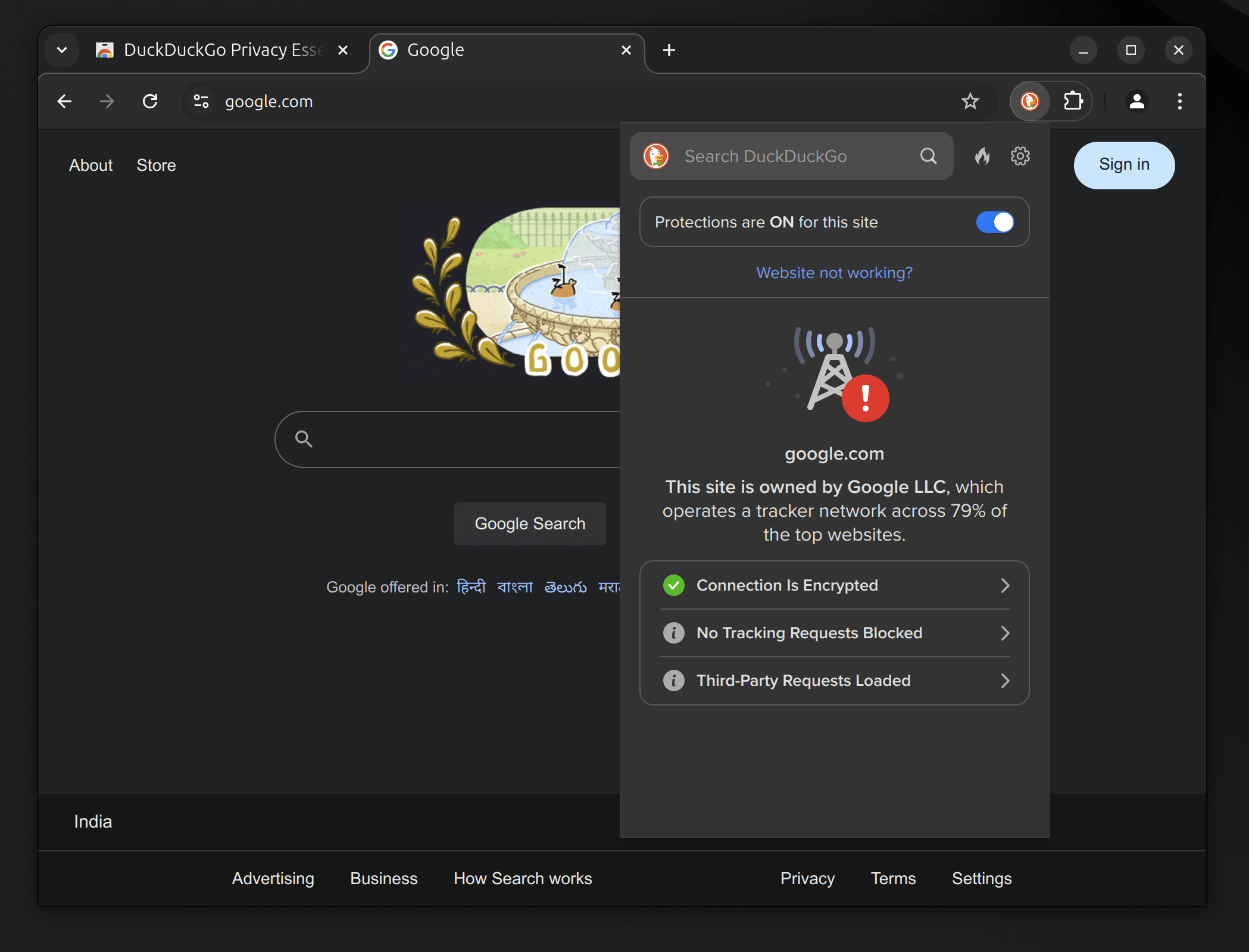Click the Chrome profile avatar icon
The height and width of the screenshot is (952, 1249).
click(x=1135, y=101)
